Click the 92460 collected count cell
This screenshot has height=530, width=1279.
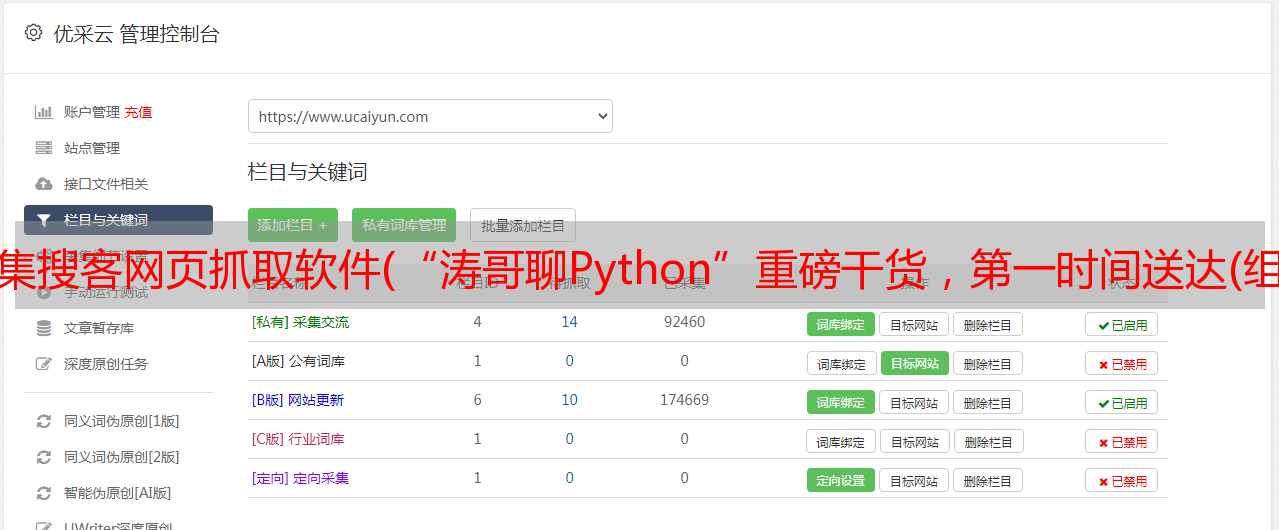pos(684,322)
